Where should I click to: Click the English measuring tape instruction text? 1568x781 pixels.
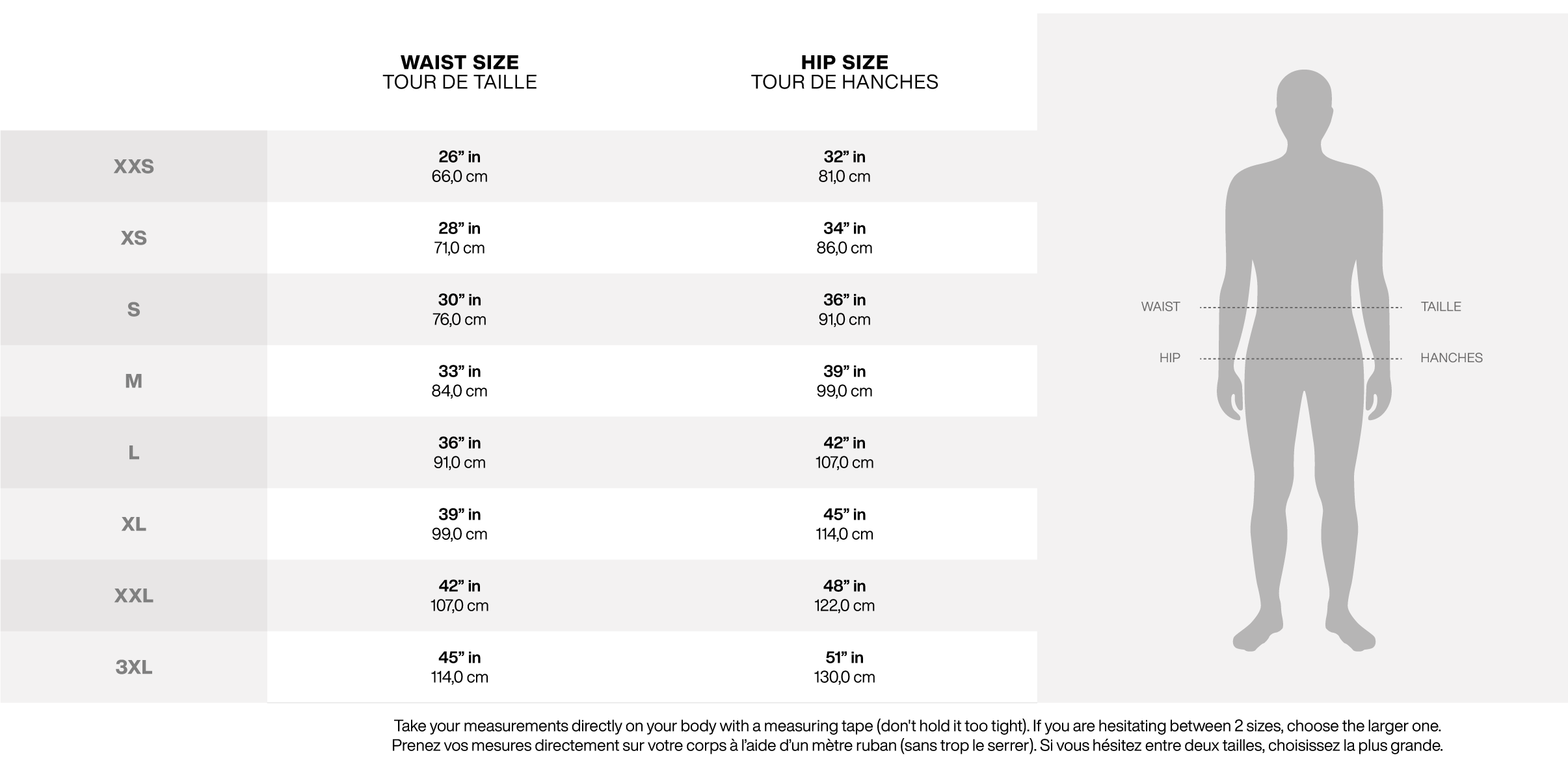917,726
